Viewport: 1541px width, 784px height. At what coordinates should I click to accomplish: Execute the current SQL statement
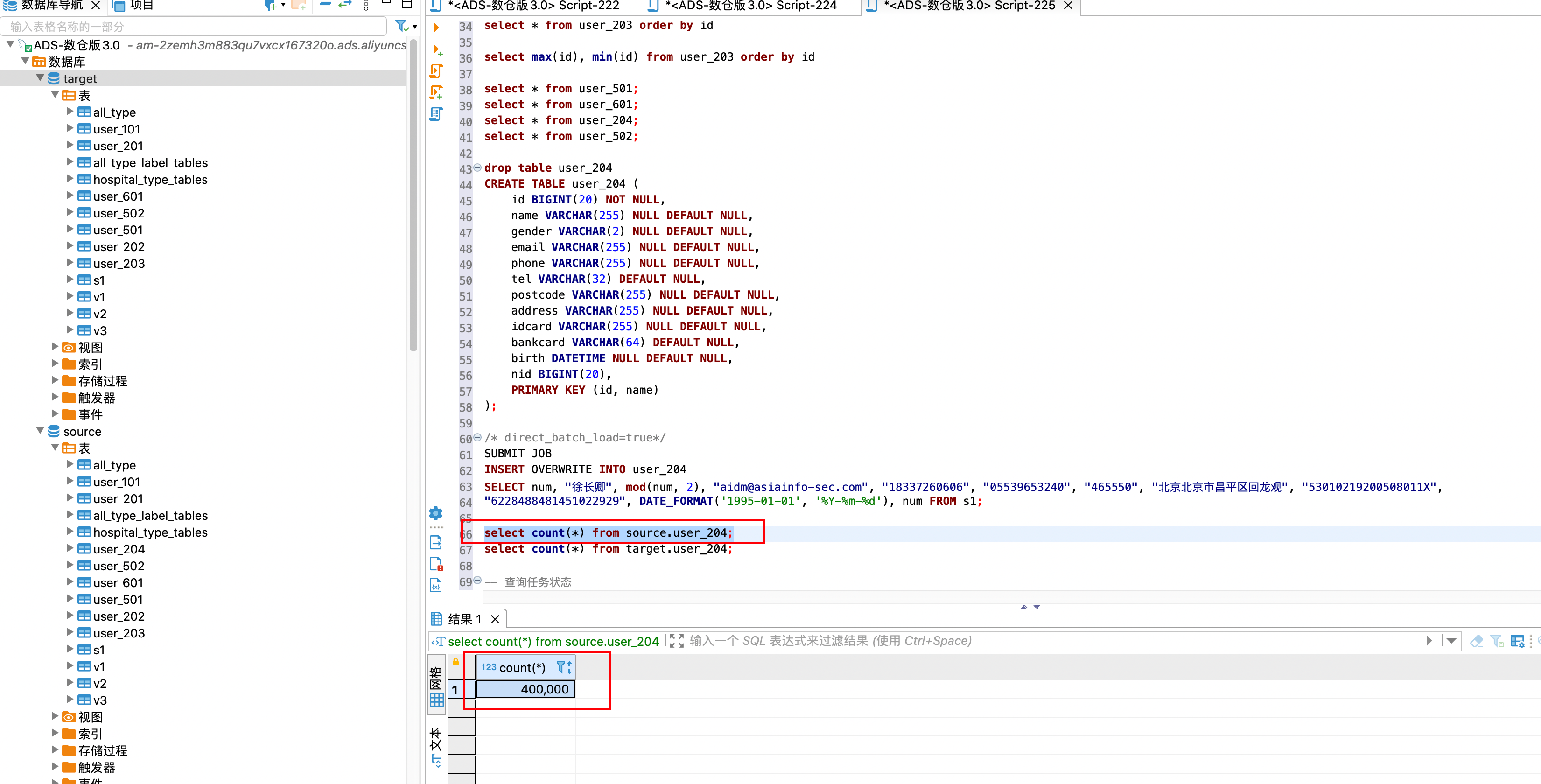[x=436, y=28]
